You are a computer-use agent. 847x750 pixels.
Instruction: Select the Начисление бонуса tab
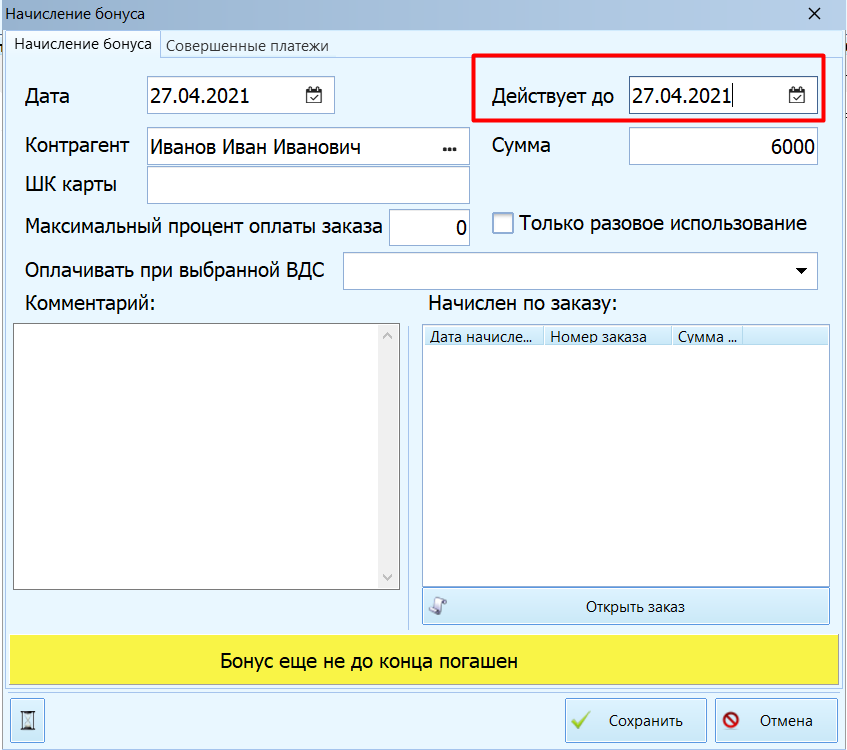(x=83, y=44)
